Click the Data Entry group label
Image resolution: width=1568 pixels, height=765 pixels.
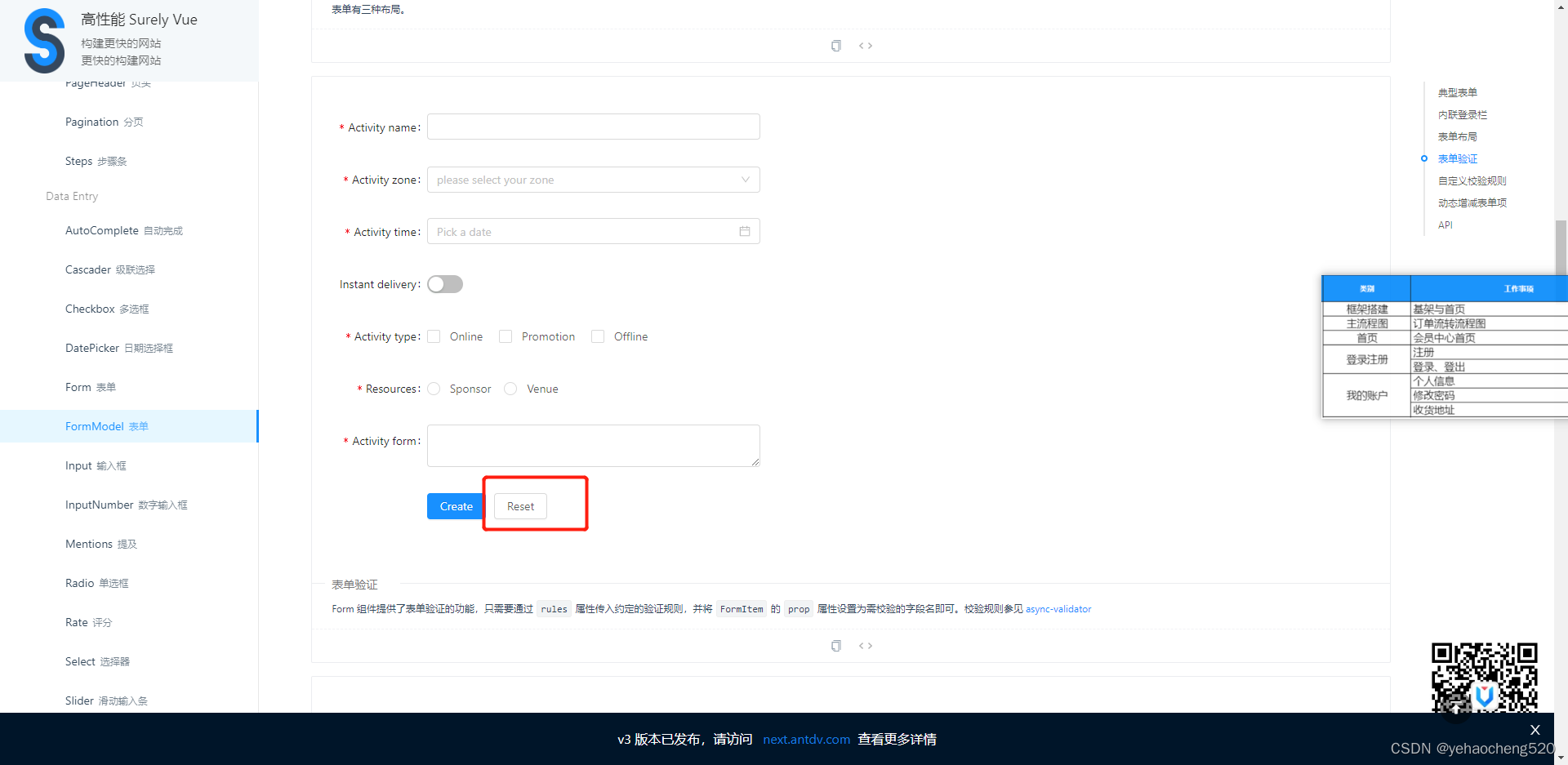pos(72,196)
